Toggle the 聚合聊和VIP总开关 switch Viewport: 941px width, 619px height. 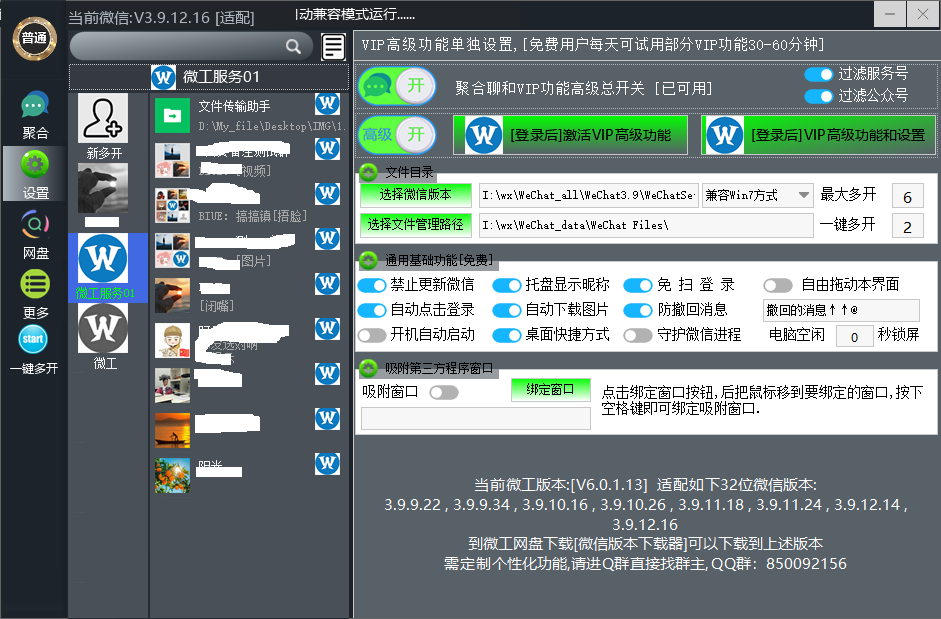(397, 86)
